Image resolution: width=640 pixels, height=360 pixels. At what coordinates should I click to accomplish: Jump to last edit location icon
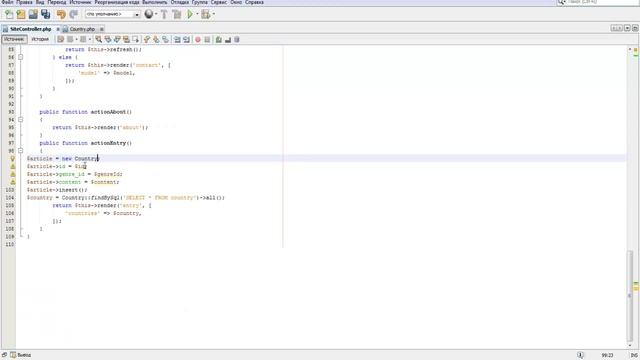coord(60,40)
